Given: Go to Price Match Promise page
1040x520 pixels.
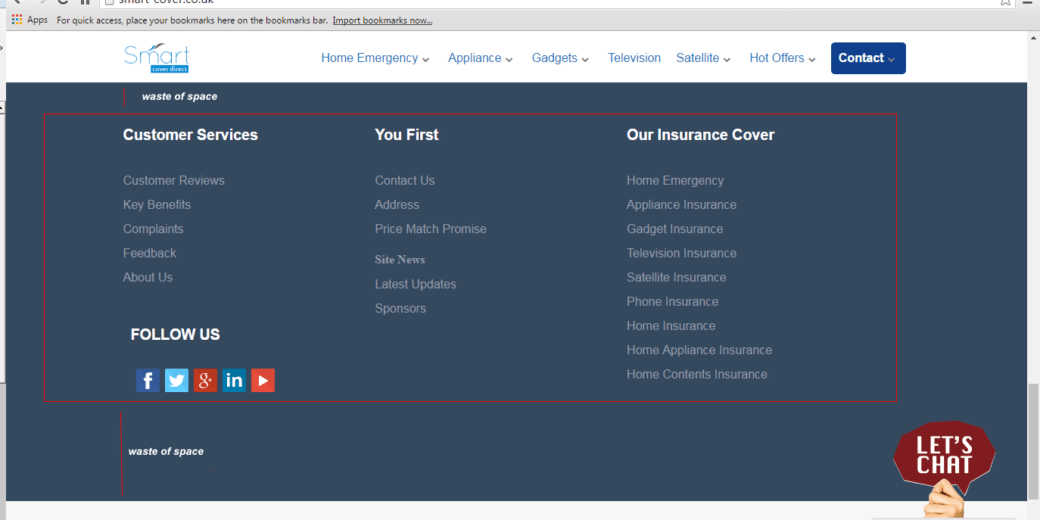Looking at the screenshot, I should click(430, 229).
